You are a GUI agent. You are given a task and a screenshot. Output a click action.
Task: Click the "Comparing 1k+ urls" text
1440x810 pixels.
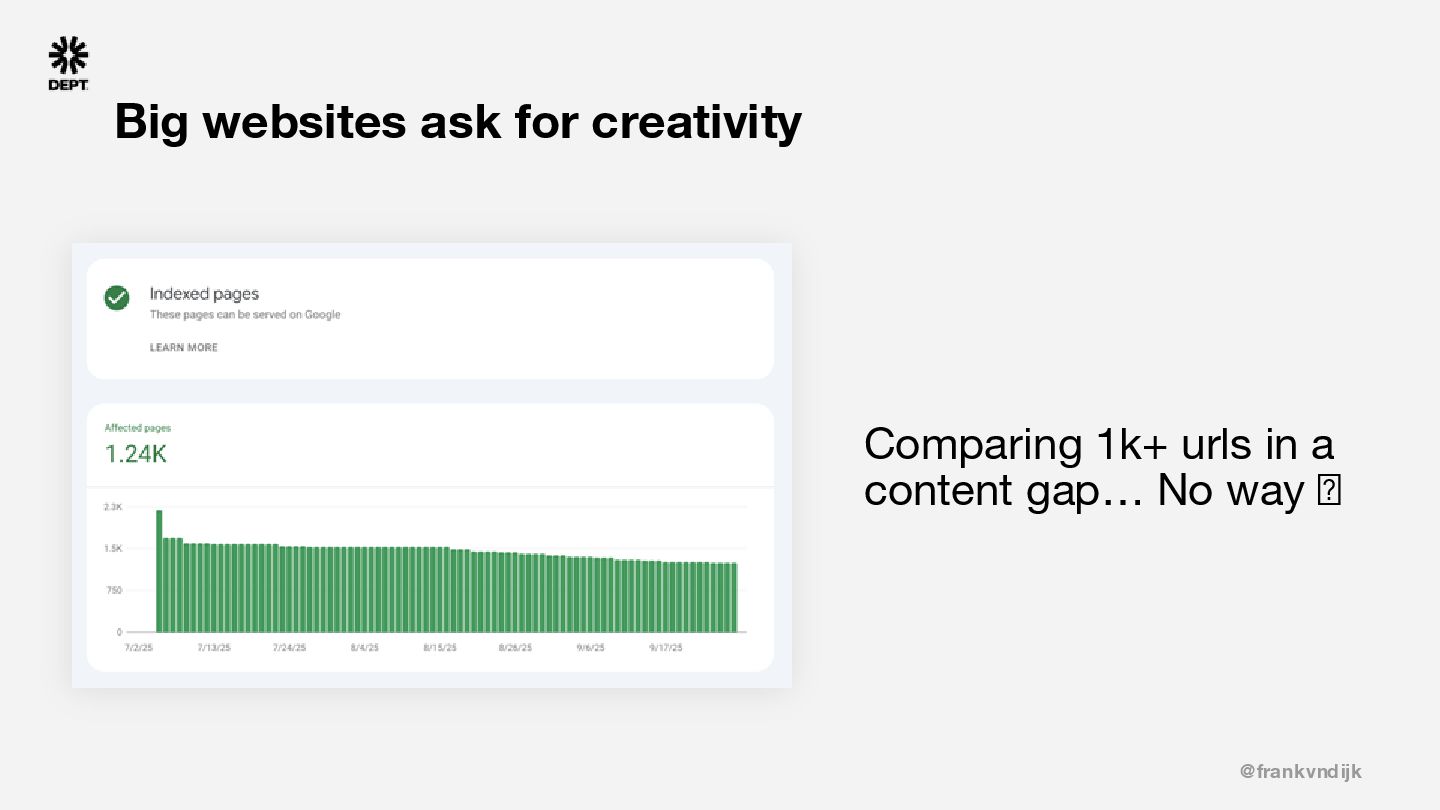[1098, 445]
